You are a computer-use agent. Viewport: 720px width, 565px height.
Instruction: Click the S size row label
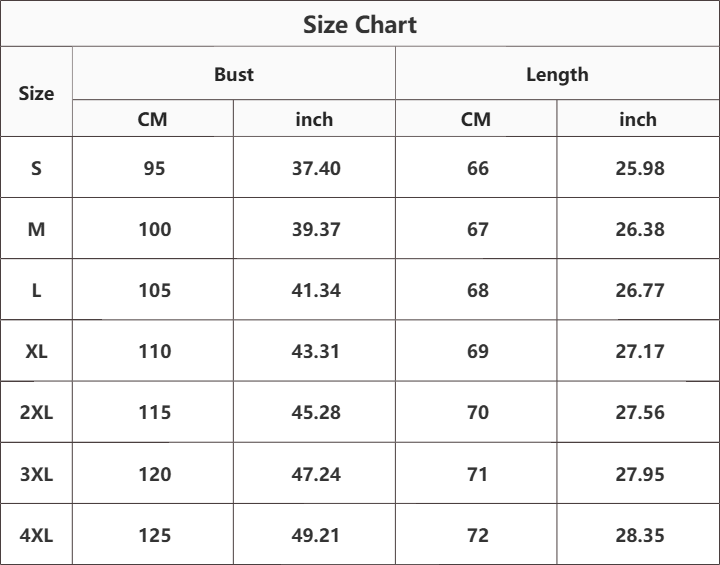click(x=36, y=168)
